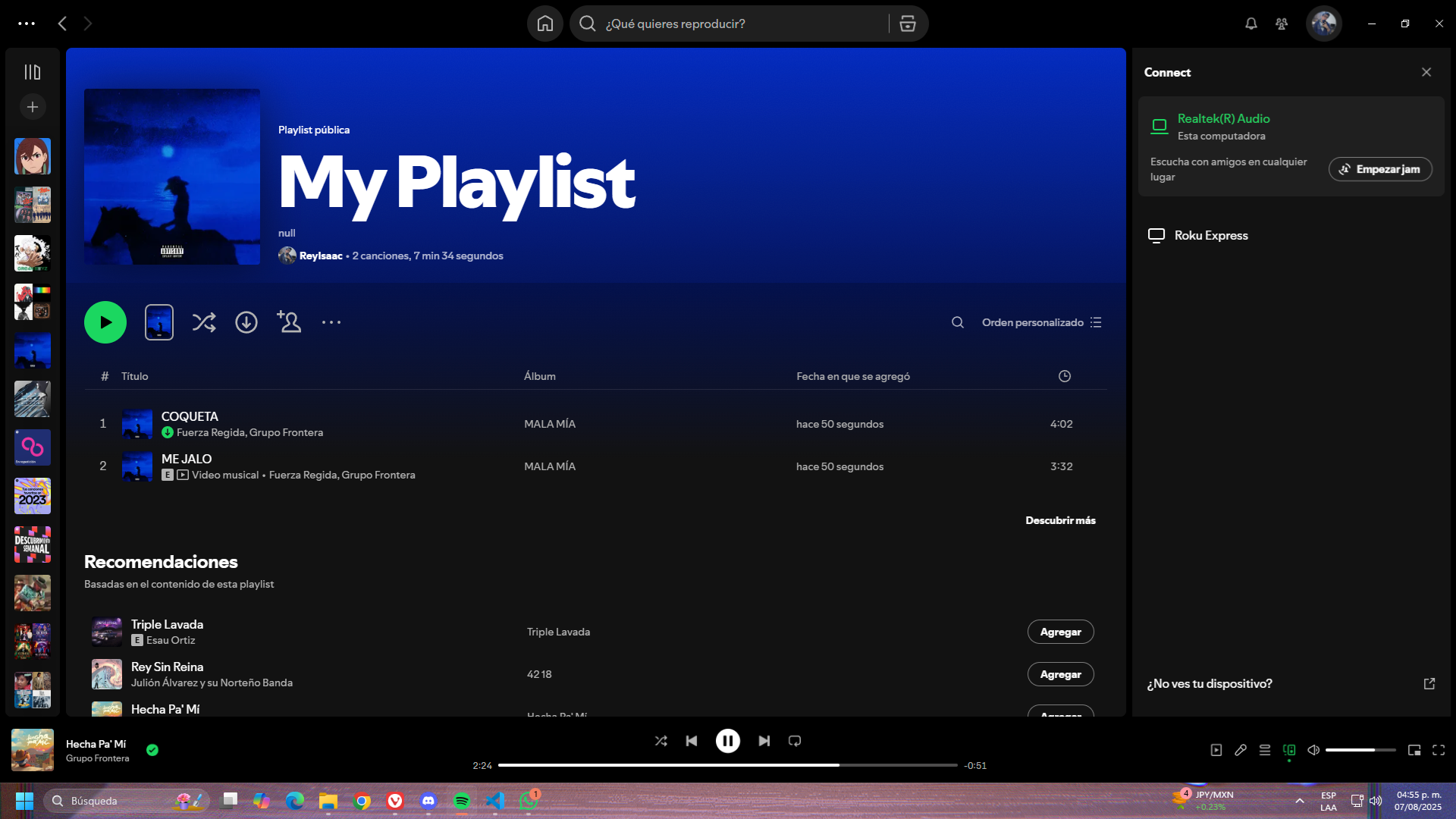Open the Connect to a device menu
The image size is (1456, 819).
click(1288, 749)
